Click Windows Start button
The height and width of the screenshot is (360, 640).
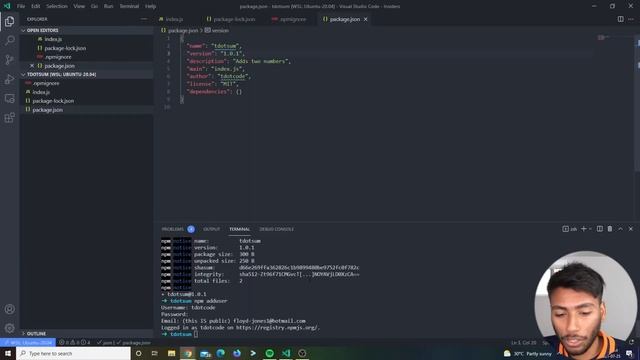7,353
